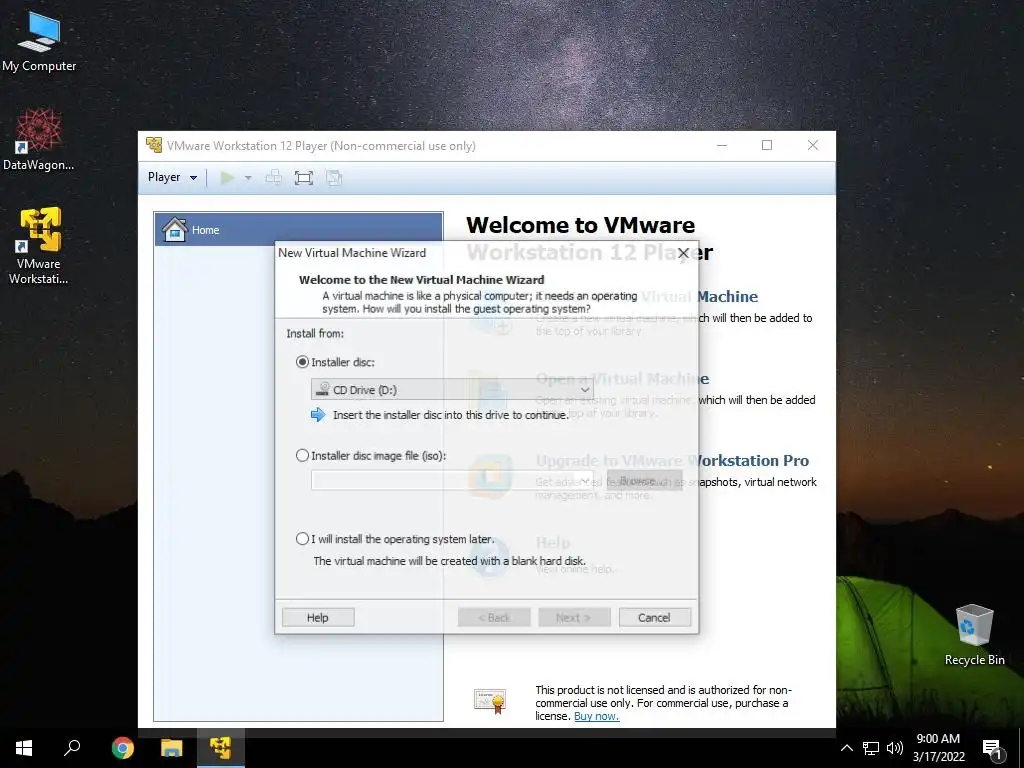This screenshot has height=768, width=1024.
Task: Show hidden system tray icons
Action: pyautogui.click(x=846, y=748)
